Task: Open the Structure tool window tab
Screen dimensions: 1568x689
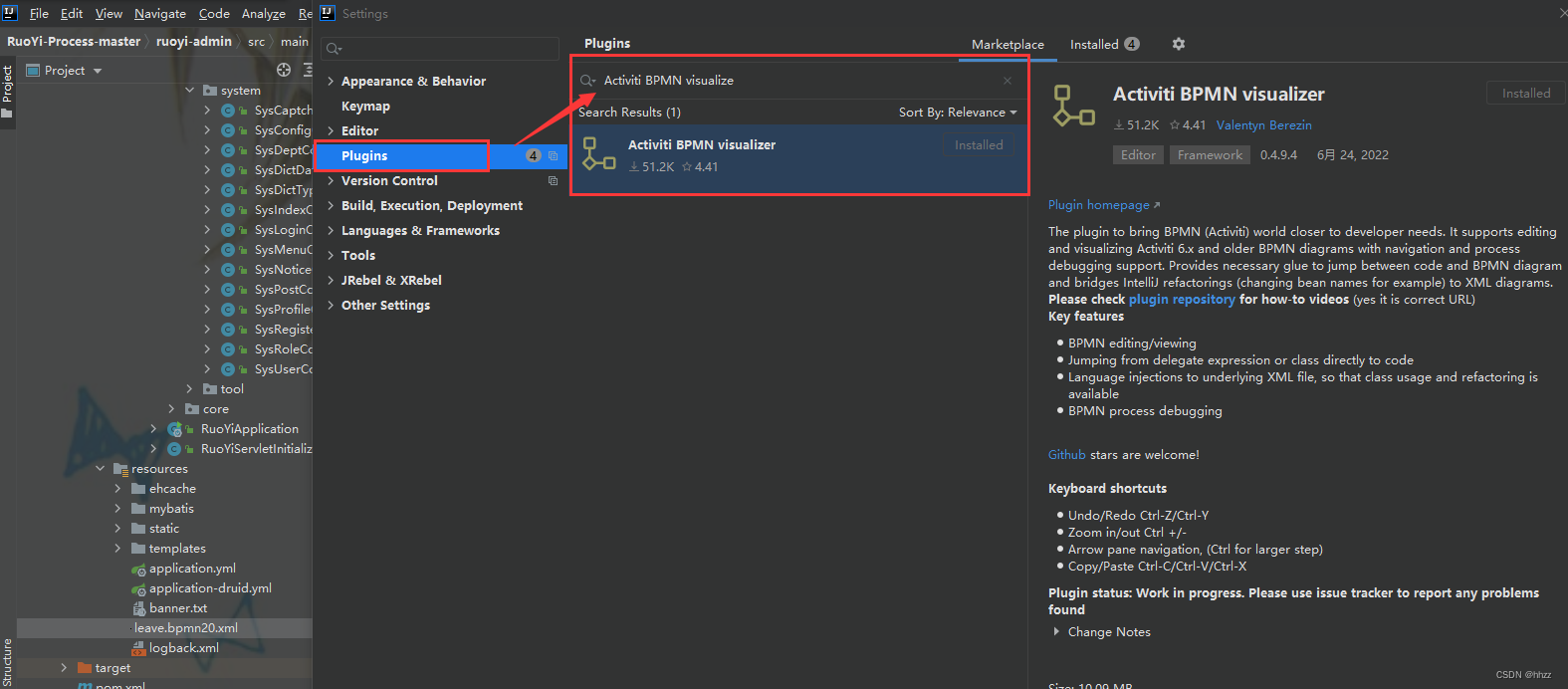Action: (x=7, y=662)
